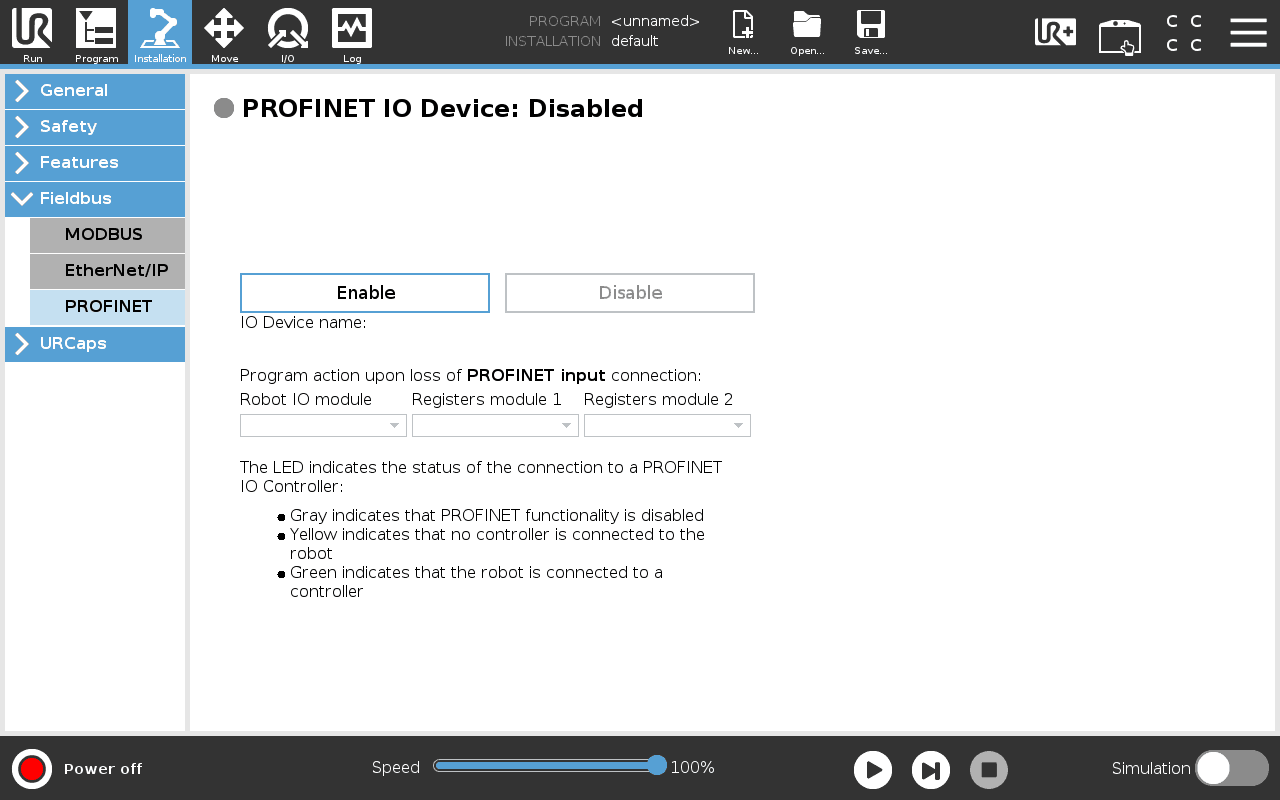1280x800 pixels.
Task: Toggle the Simulation switch
Action: pos(1232,768)
